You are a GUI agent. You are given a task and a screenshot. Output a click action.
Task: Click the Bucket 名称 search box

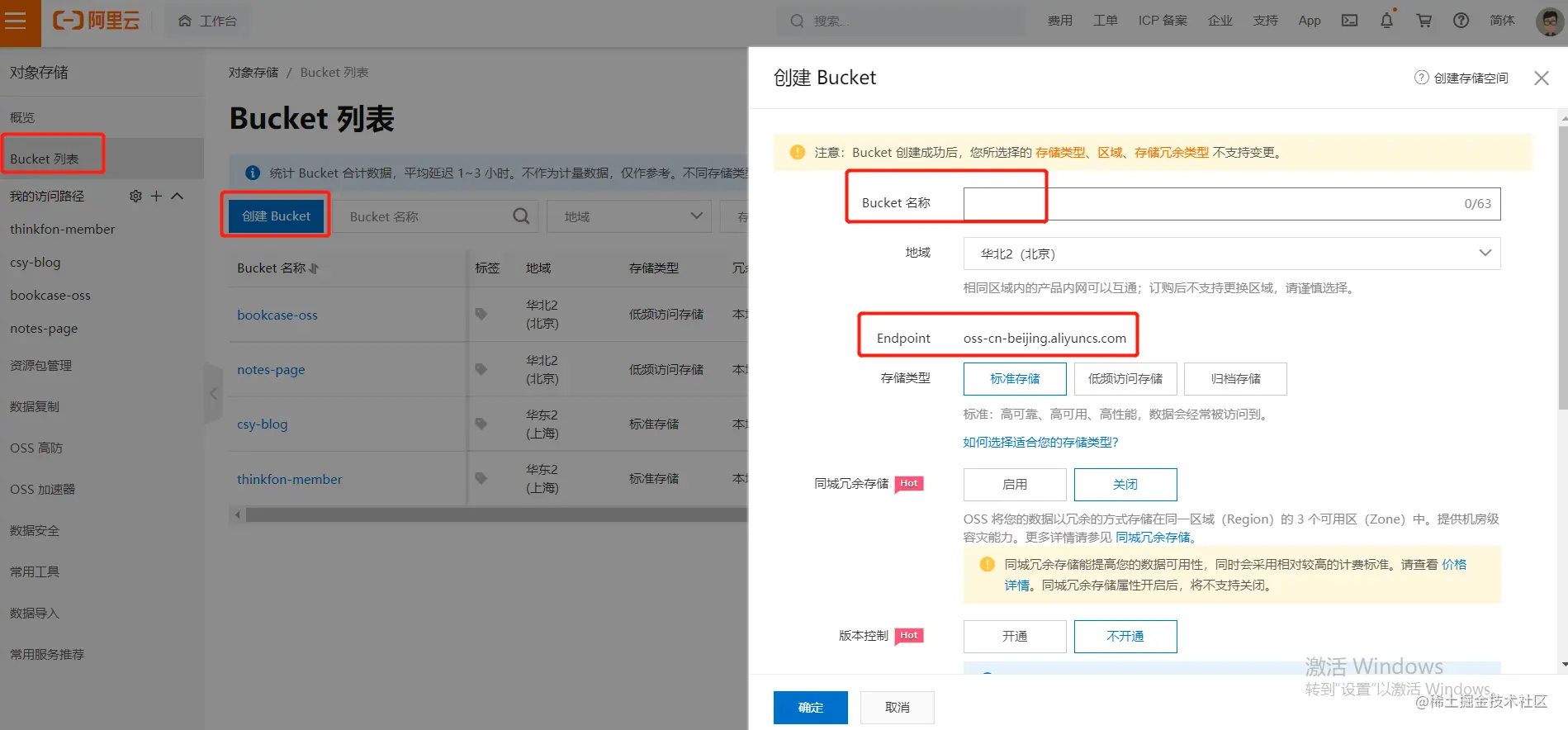(x=437, y=216)
